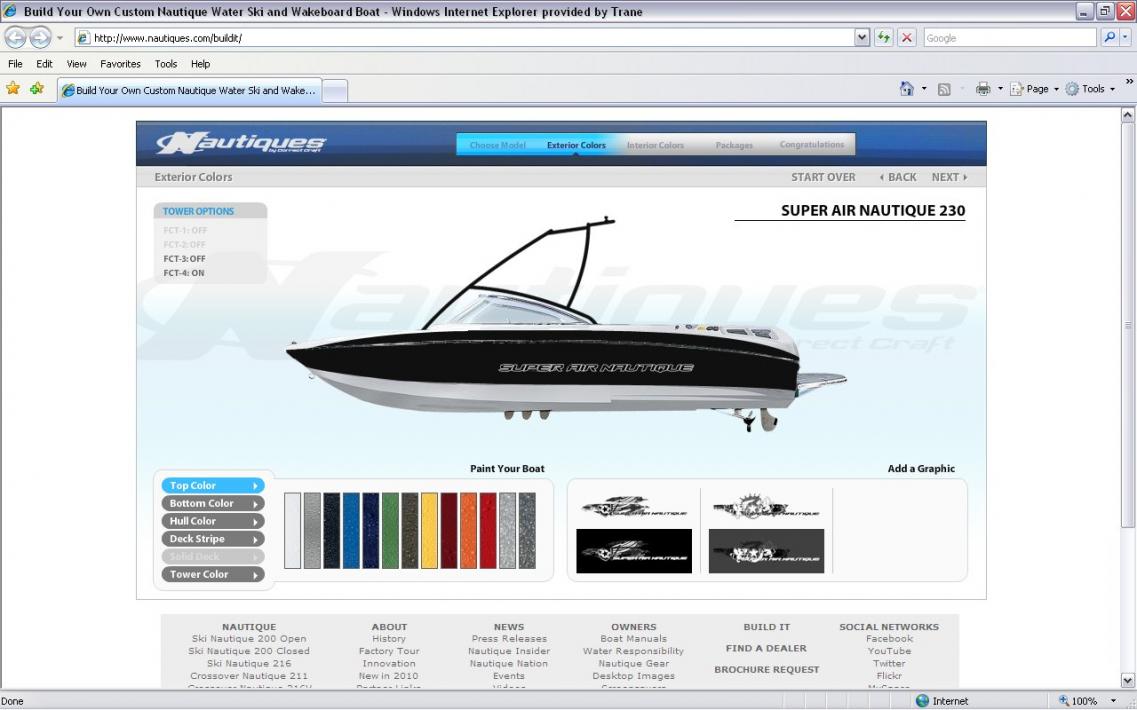Click the START OVER link
Viewport: 1137px width, 710px height.
[x=823, y=177]
